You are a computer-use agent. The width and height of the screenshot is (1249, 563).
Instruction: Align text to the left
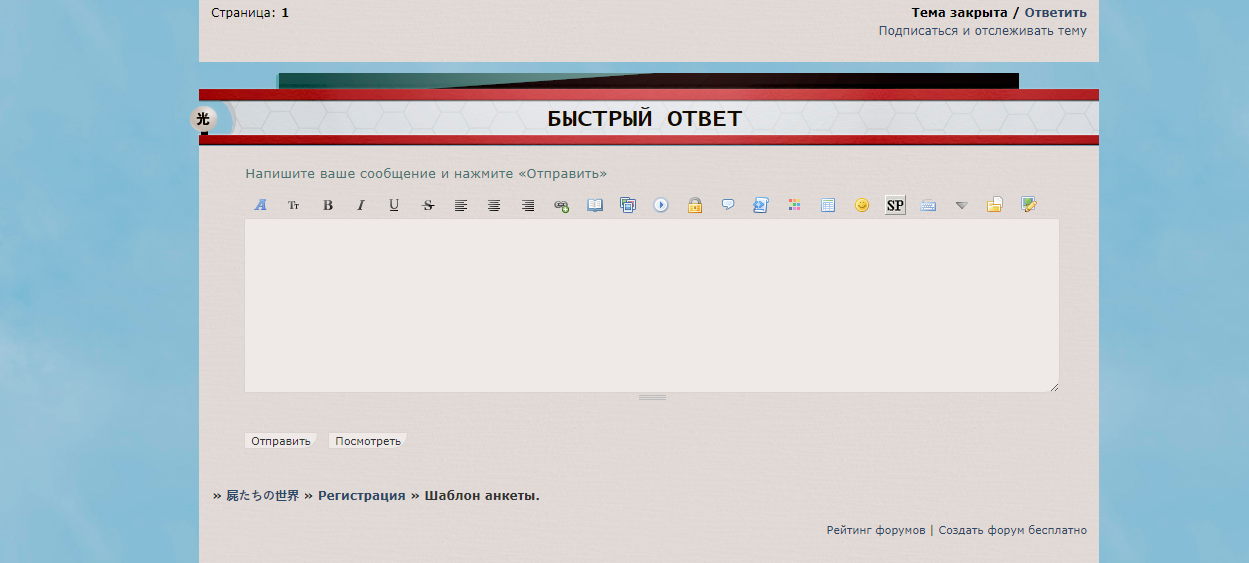(461, 205)
